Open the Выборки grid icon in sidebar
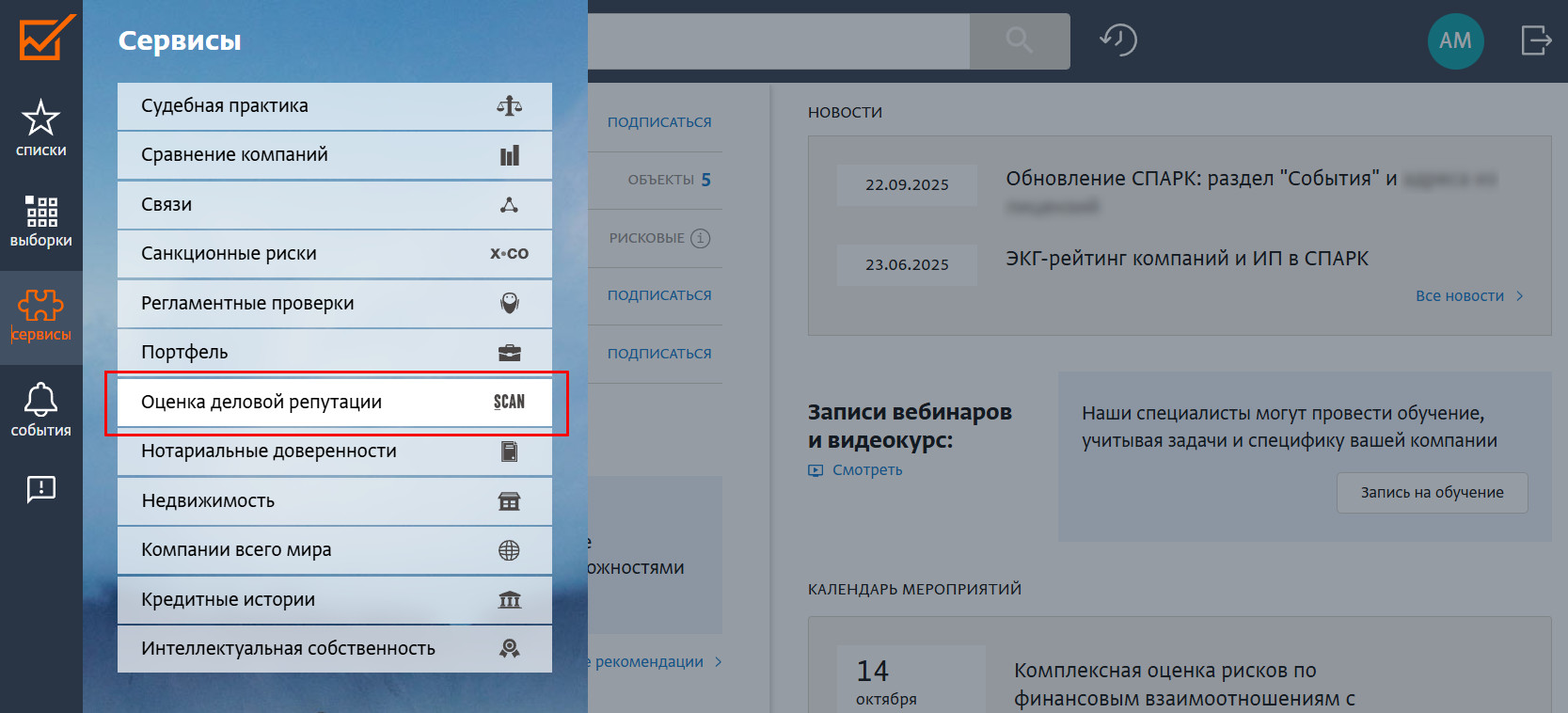 click(40, 221)
